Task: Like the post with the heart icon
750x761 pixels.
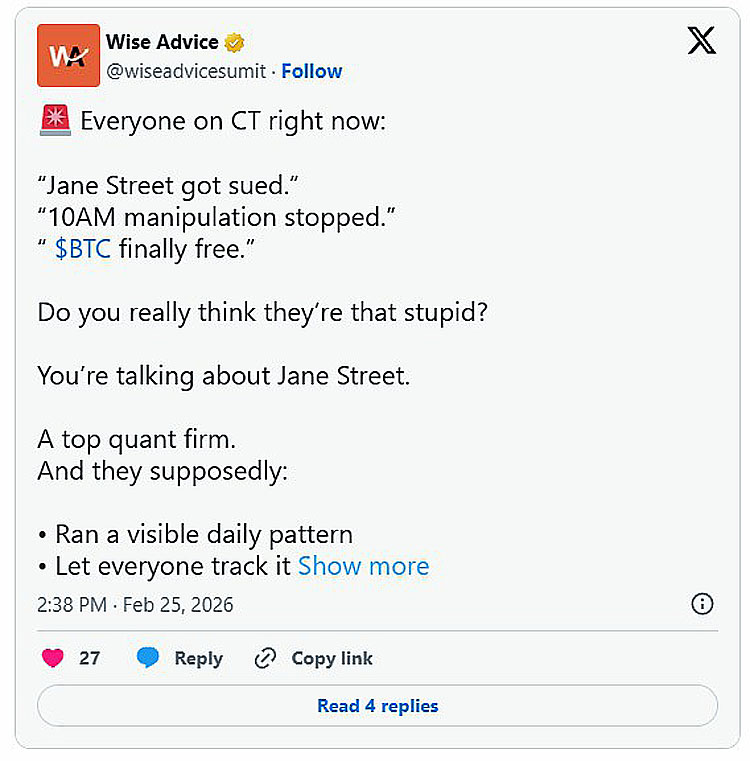Action: pyautogui.click(x=53, y=658)
